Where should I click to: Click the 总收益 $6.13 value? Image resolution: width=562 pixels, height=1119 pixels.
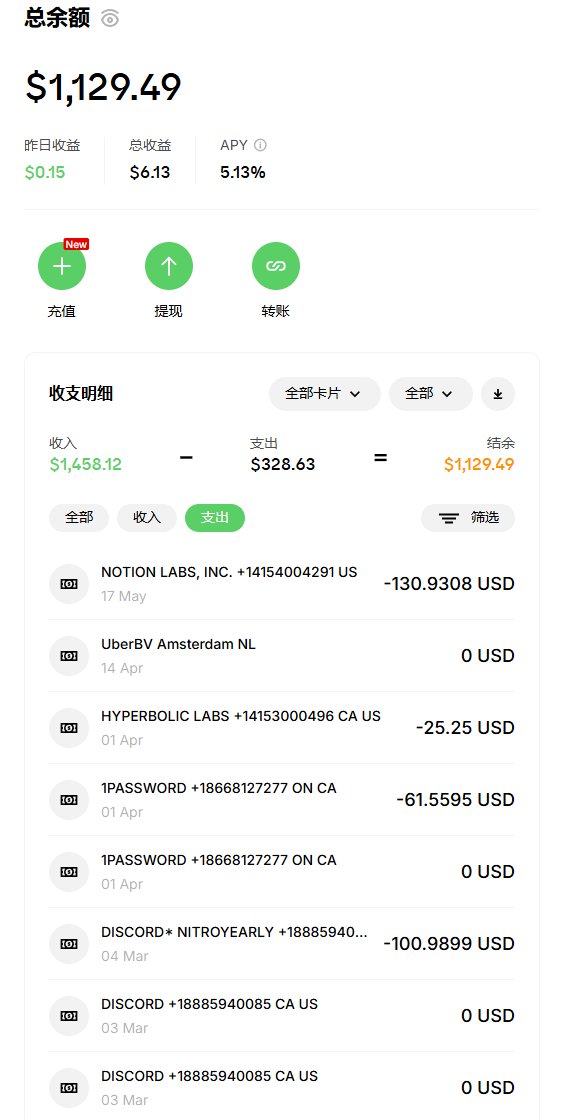[150, 172]
